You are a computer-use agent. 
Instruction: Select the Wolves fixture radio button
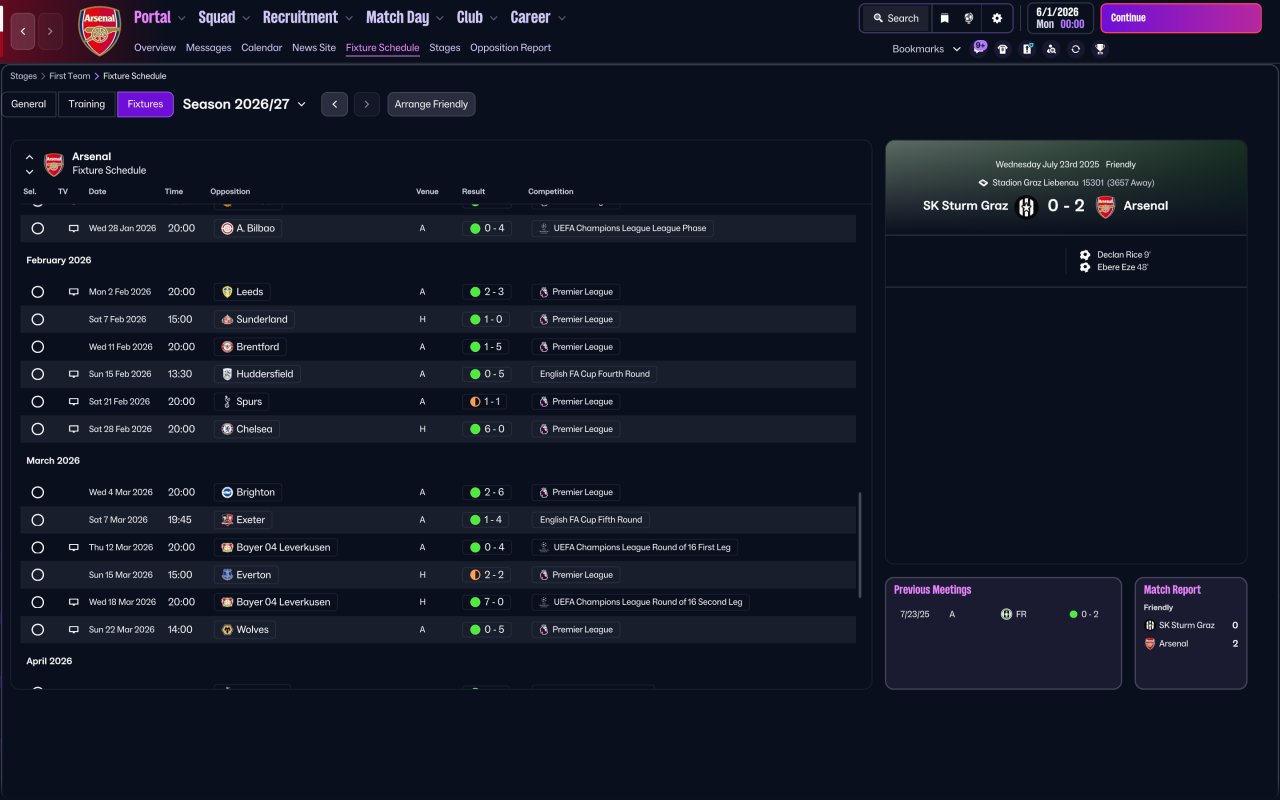click(38, 630)
